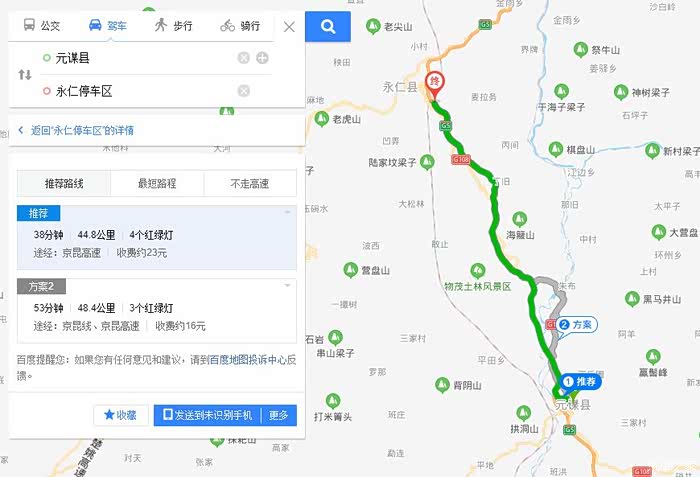Add a waypoint with the plus icon

click(x=262, y=58)
